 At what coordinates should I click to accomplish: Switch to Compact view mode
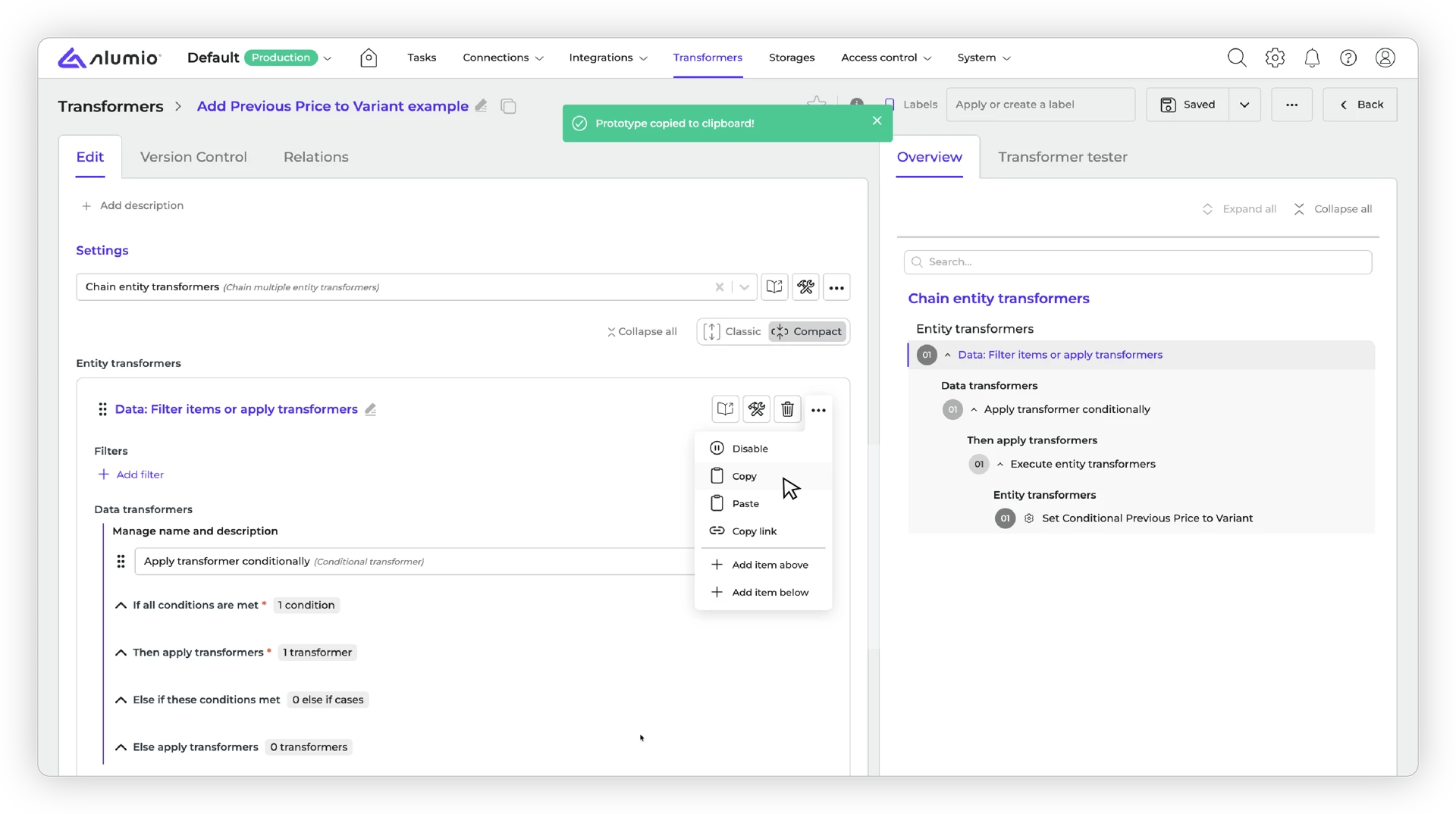807,332
